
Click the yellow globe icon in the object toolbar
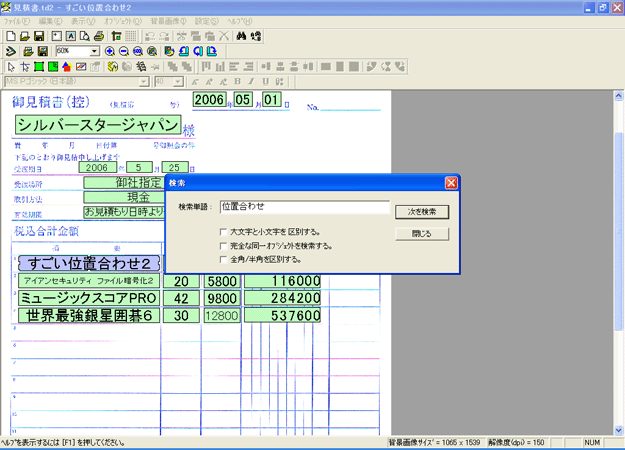pyautogui.click(x=113, y=67)
